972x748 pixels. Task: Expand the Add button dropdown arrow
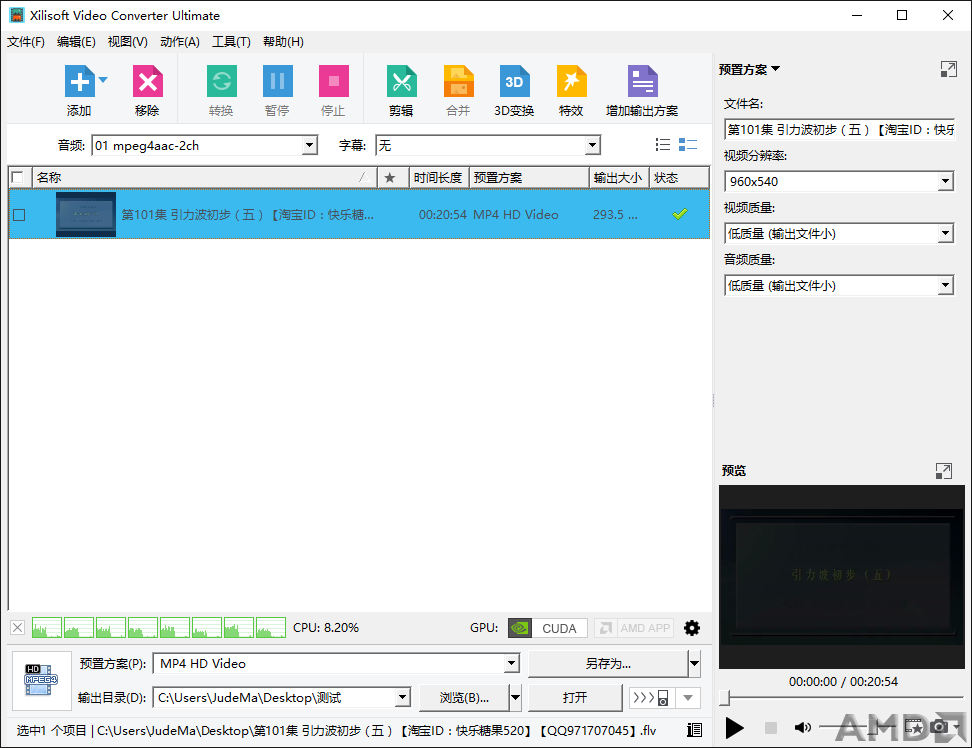pos(103,79)
